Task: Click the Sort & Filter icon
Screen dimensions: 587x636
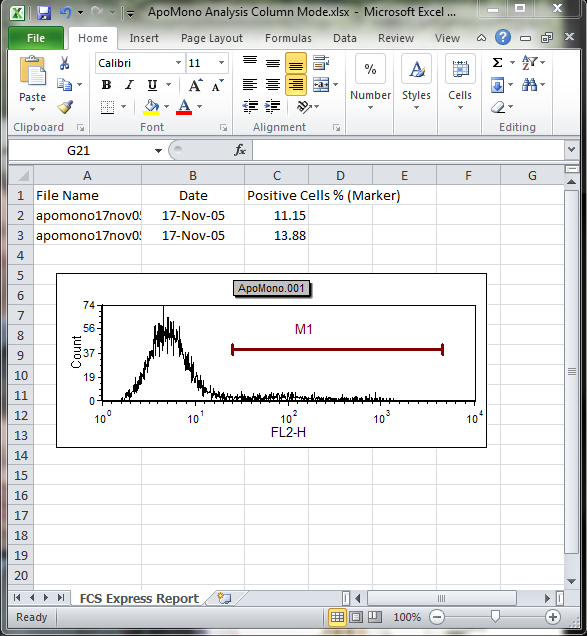Action: (529, 63)
